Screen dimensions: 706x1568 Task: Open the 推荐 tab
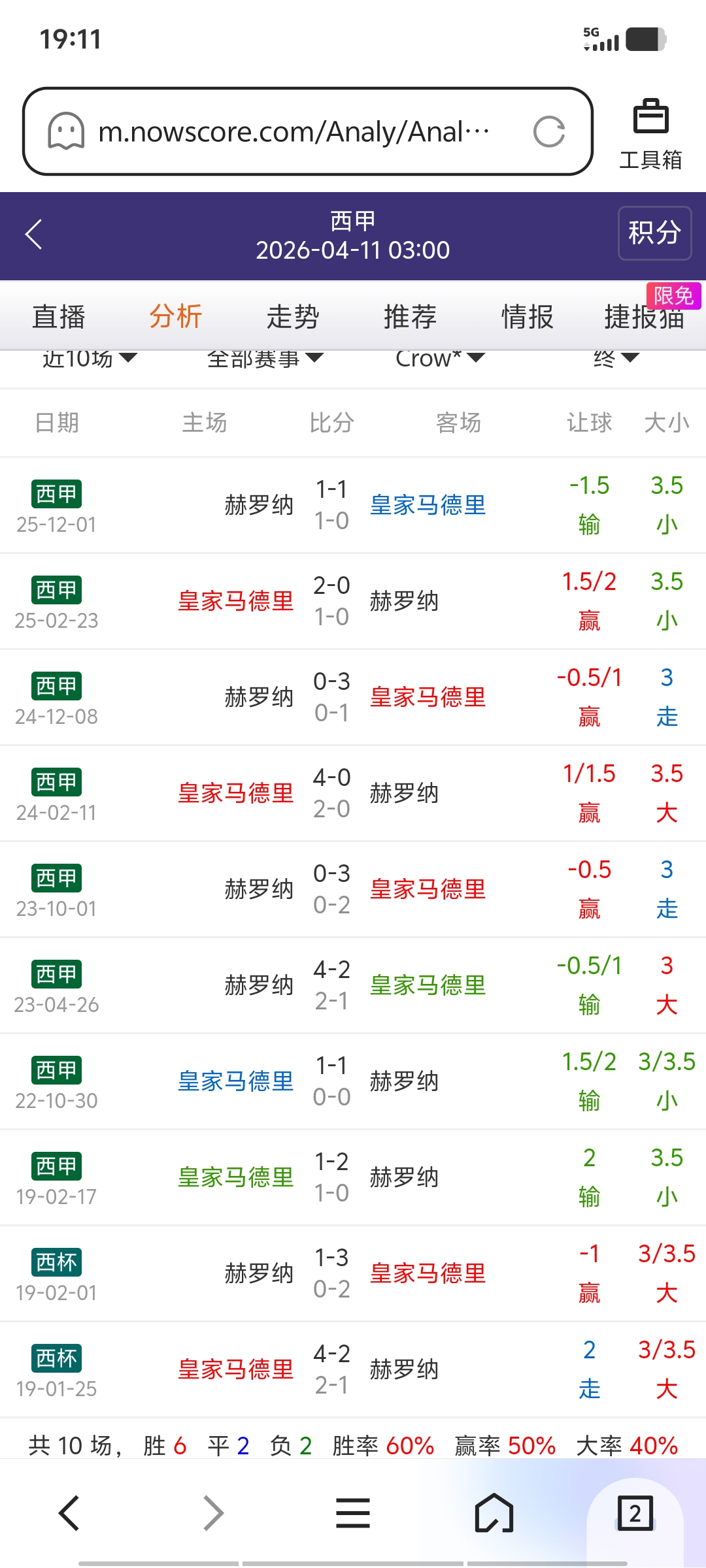click(x=410, y=318)
